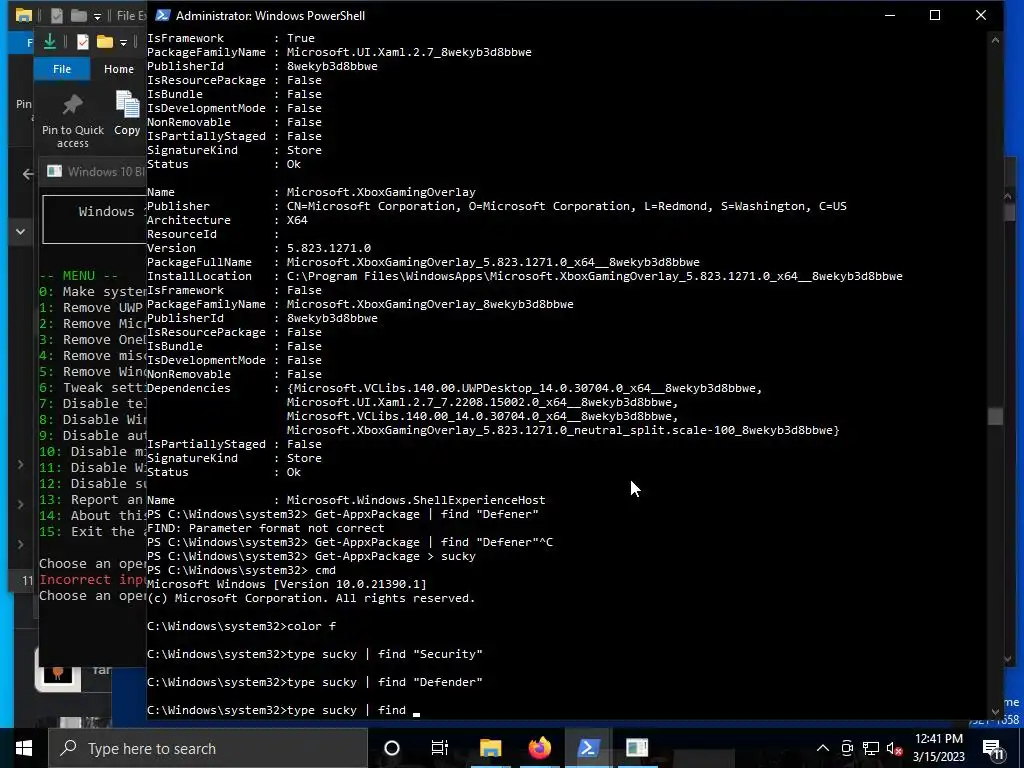Image resolution: width=1024 pixels, height=768 pixels.
Task: Click 'Microsoft.Windows.ShellExperienceHost' text
Action: tap(416, 500)
